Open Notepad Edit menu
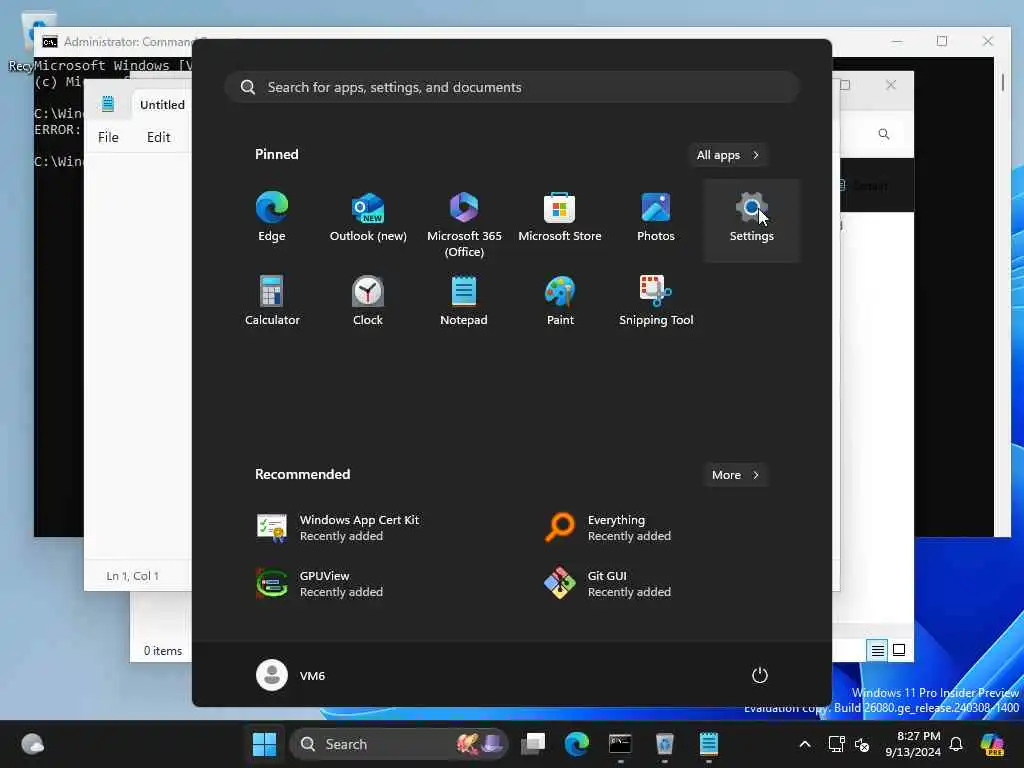The height and width of the screenshot is (768, 1024). 158,137
